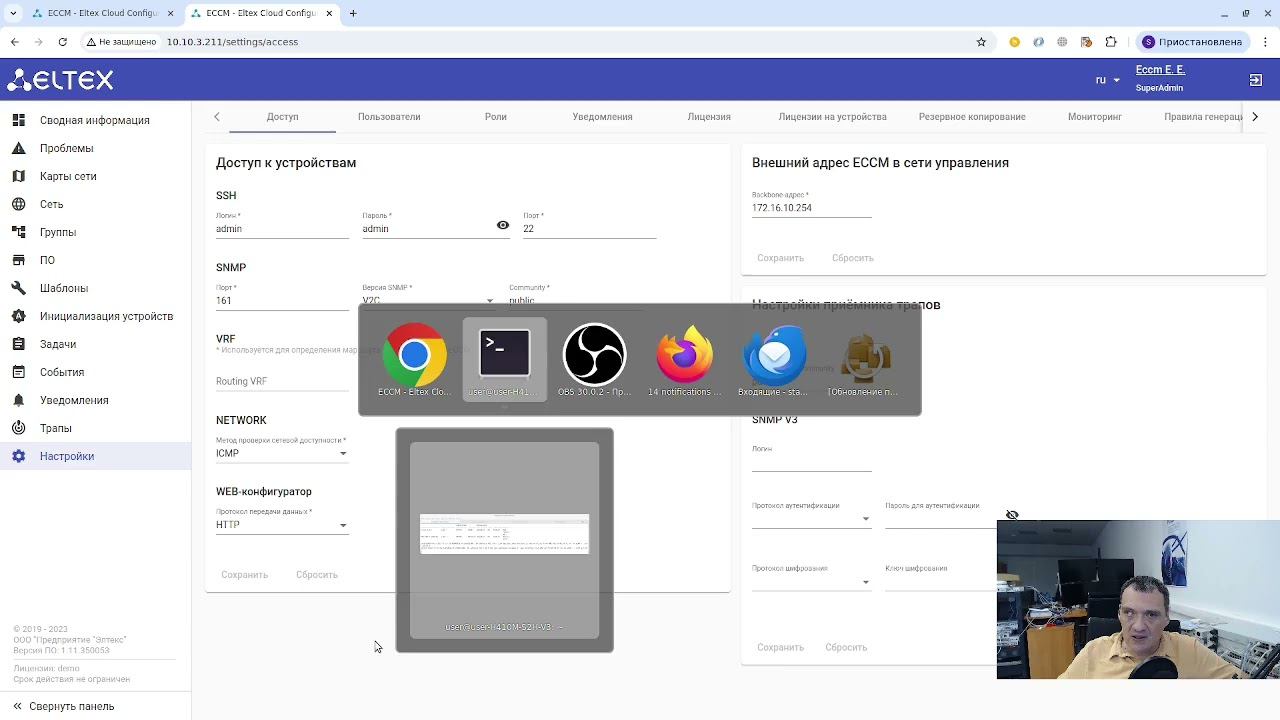The height and width of the screenshot is (720, 1280).
Task: Open the Протокол аутентификации dropdown
Action: [811, 518]
